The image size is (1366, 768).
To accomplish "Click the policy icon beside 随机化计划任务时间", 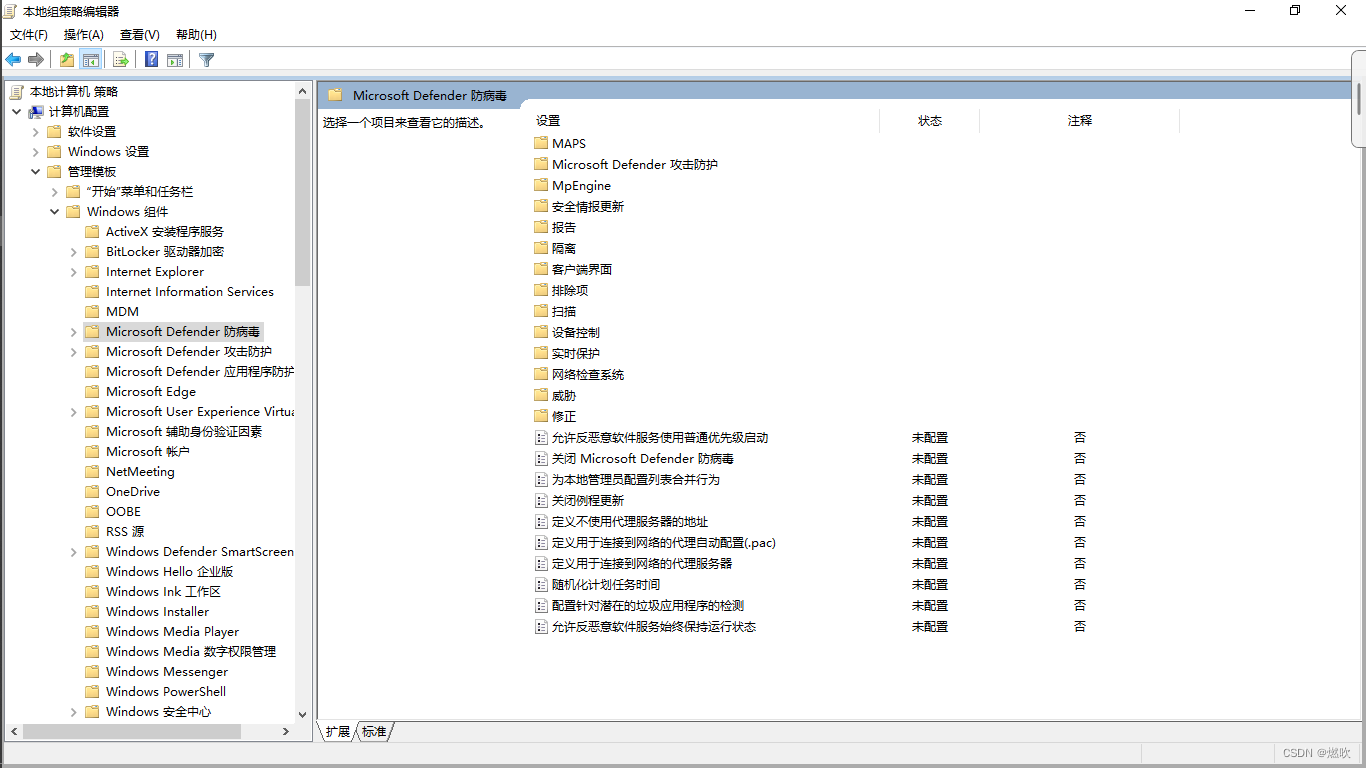I will point(541,584).
